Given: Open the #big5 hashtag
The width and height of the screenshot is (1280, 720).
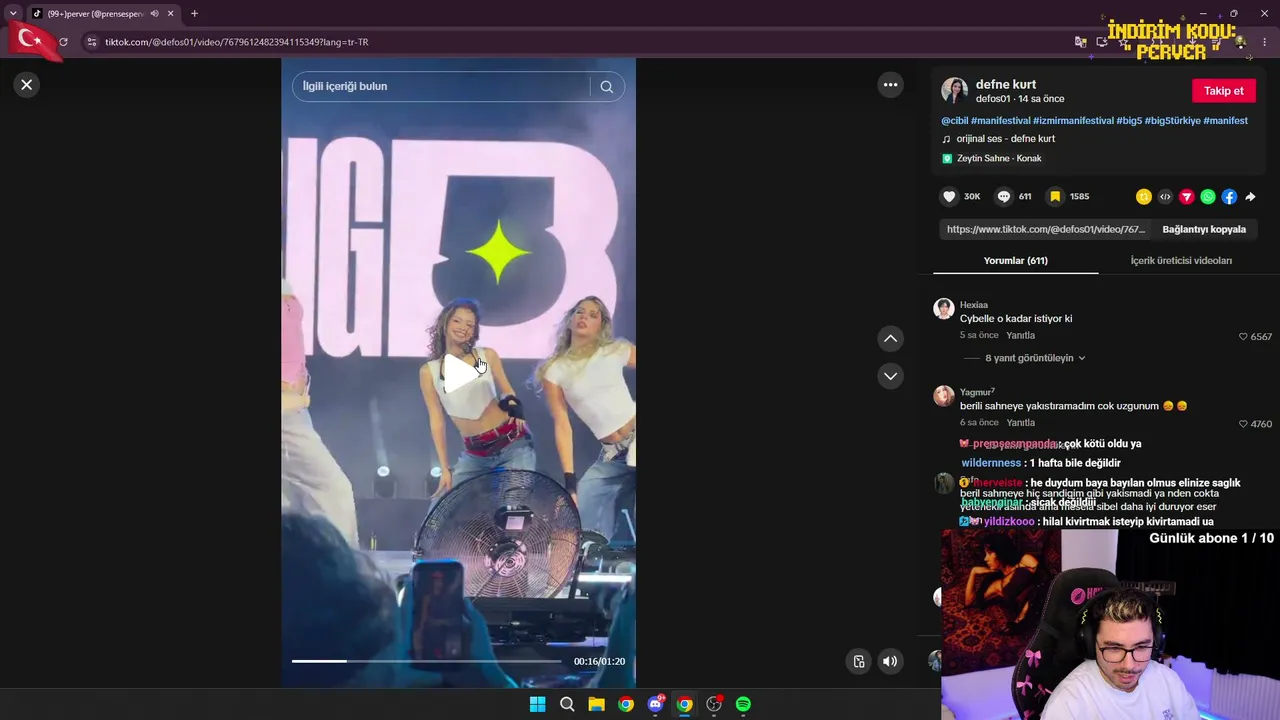Looking at the screenshot, I should coord(1129,121).
